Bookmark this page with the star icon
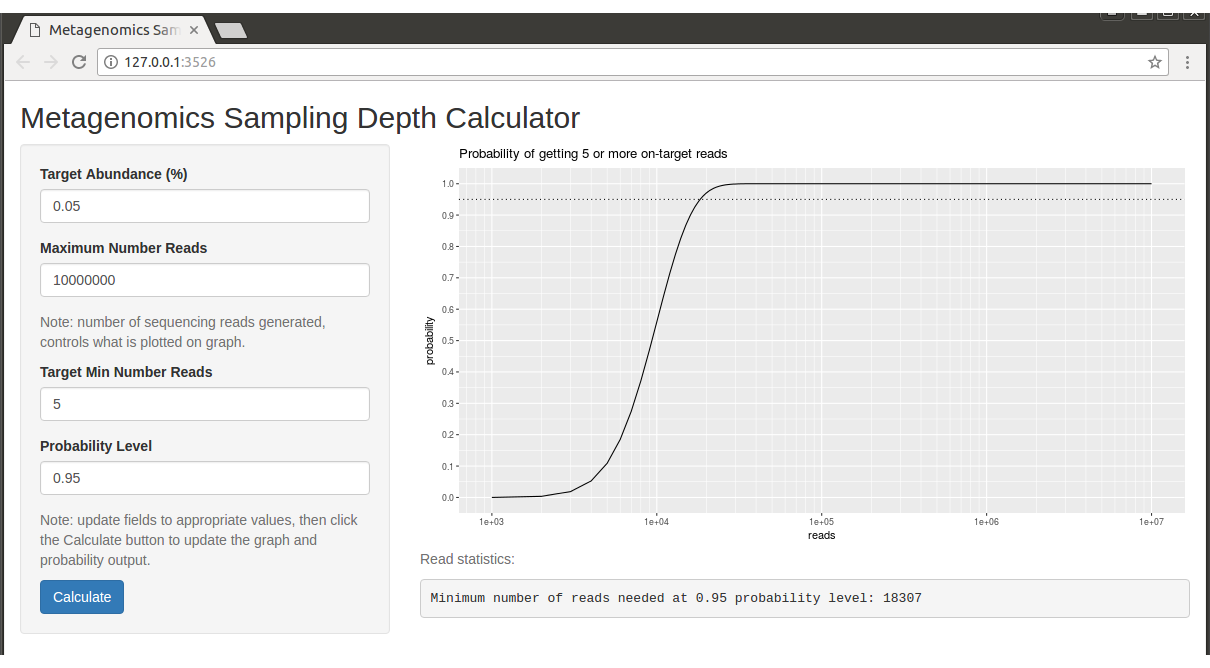1210x668 pixels. pos(1155,62)
